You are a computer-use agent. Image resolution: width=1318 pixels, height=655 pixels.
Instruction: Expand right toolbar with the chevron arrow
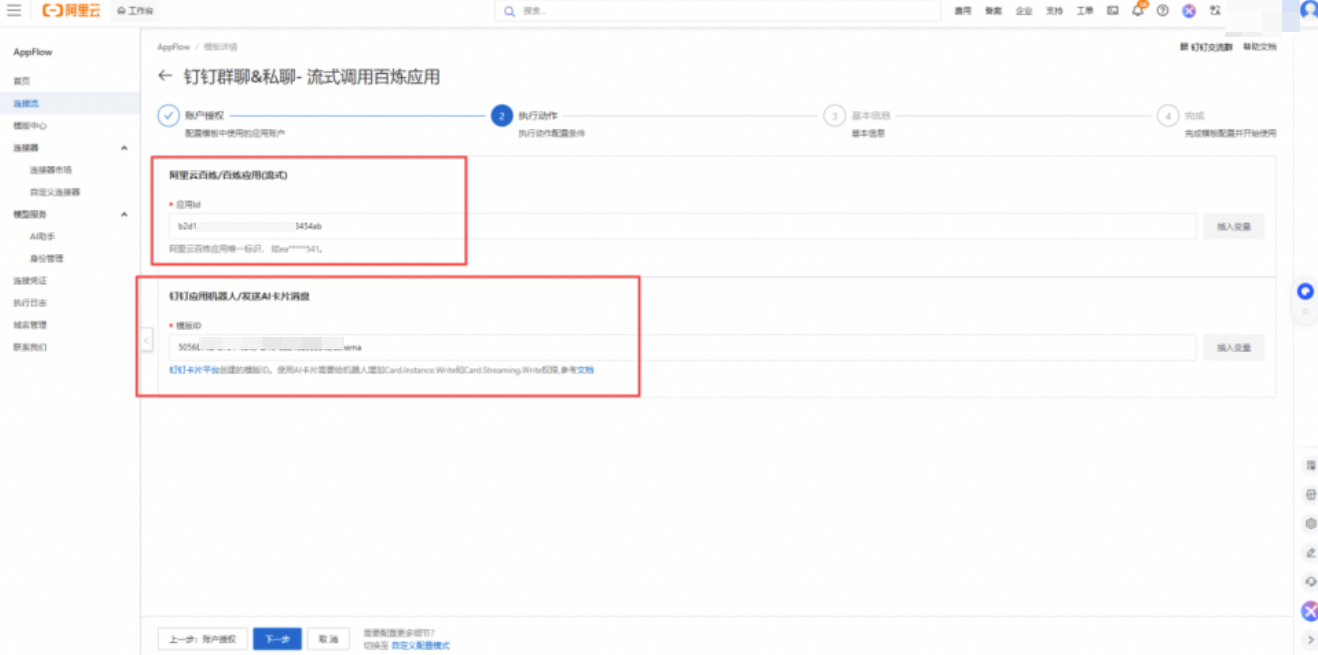point(1310,640)
